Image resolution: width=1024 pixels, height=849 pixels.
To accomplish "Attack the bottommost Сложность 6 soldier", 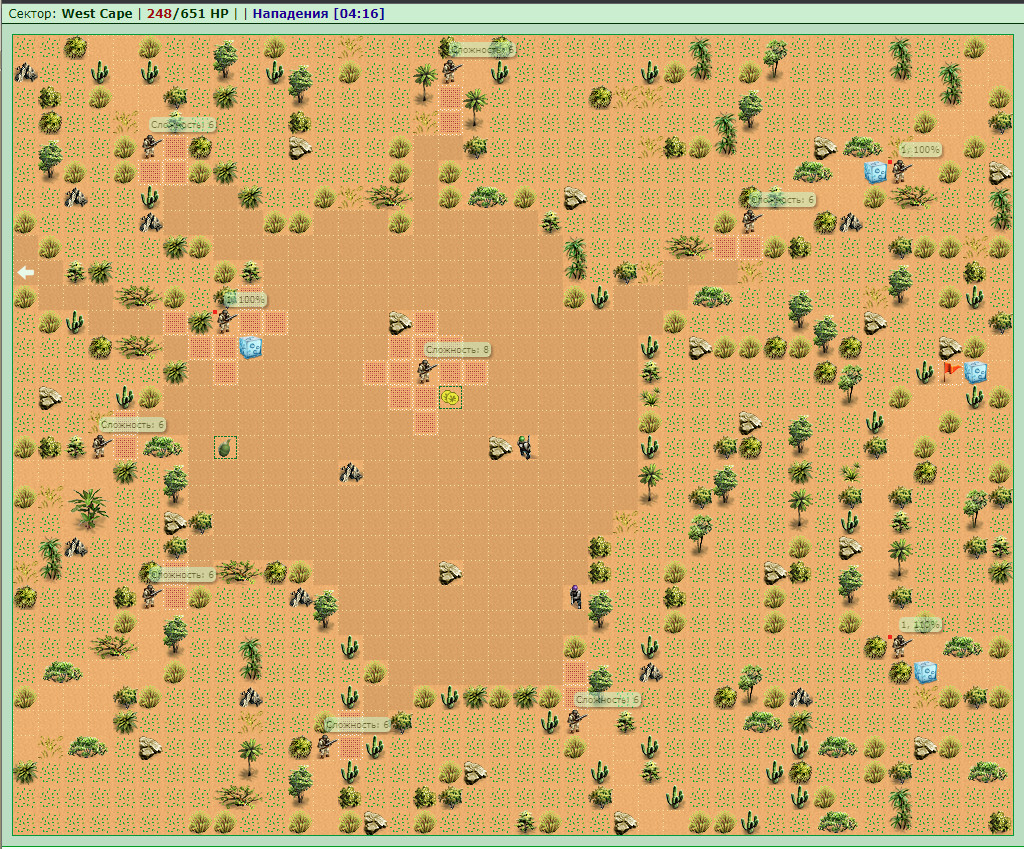I will [x=325, y=746].
